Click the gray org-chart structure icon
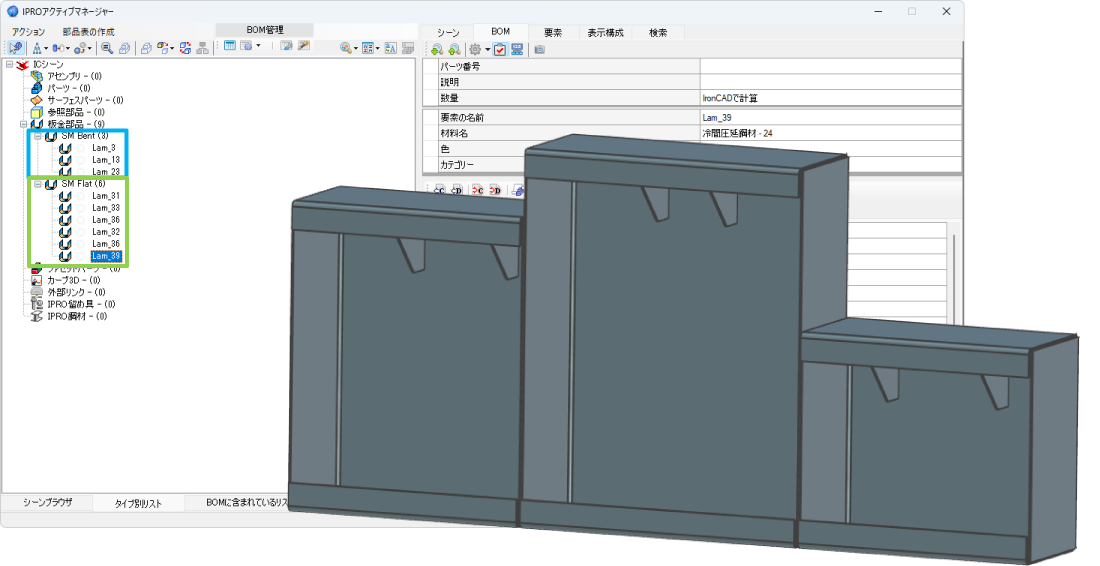Viewport: 1100px width, 566px height. point(203,48)
